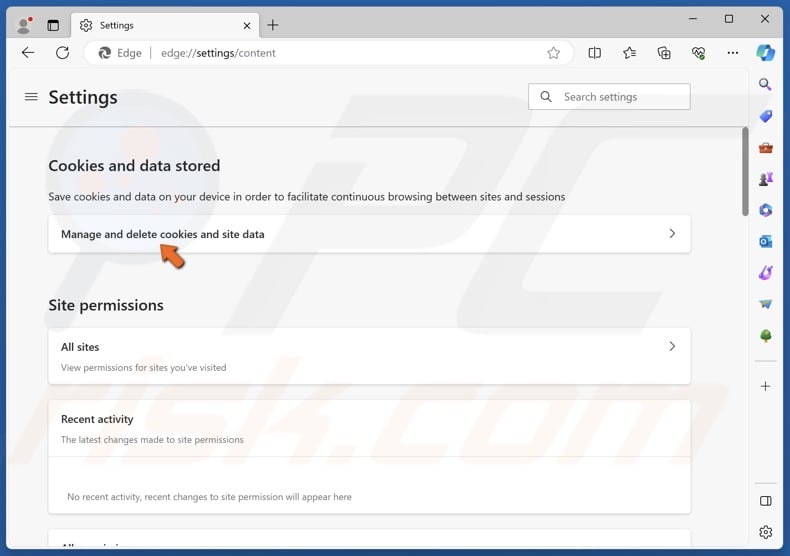Open sidebar Search tool
This screenshot has height=556, width=790.
[x=765, y=85]
